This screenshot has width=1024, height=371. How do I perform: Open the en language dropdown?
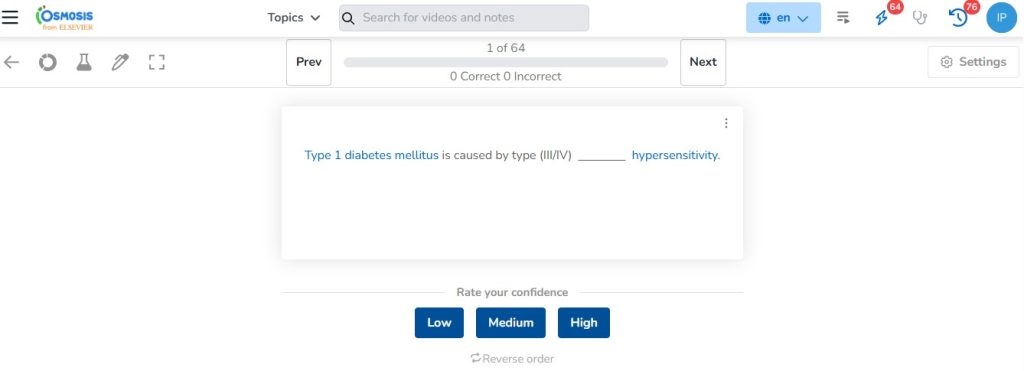783,18
